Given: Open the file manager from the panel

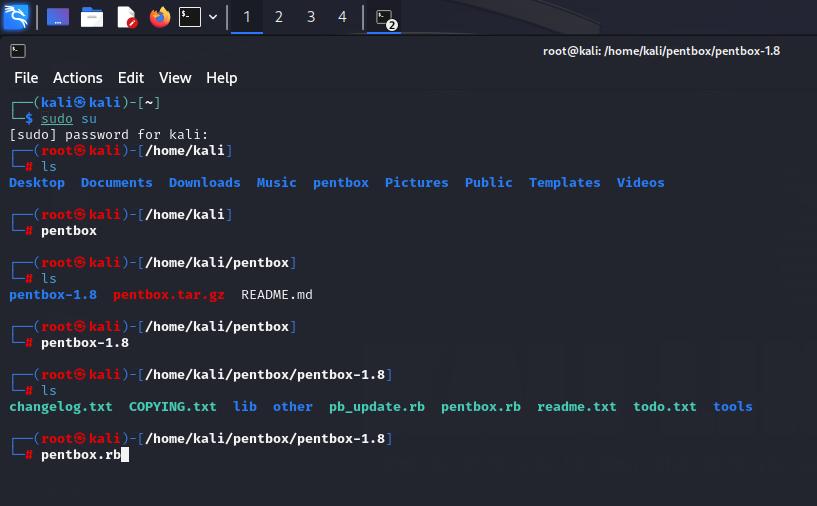Looking at the screenshot, I should click(92, 17).
